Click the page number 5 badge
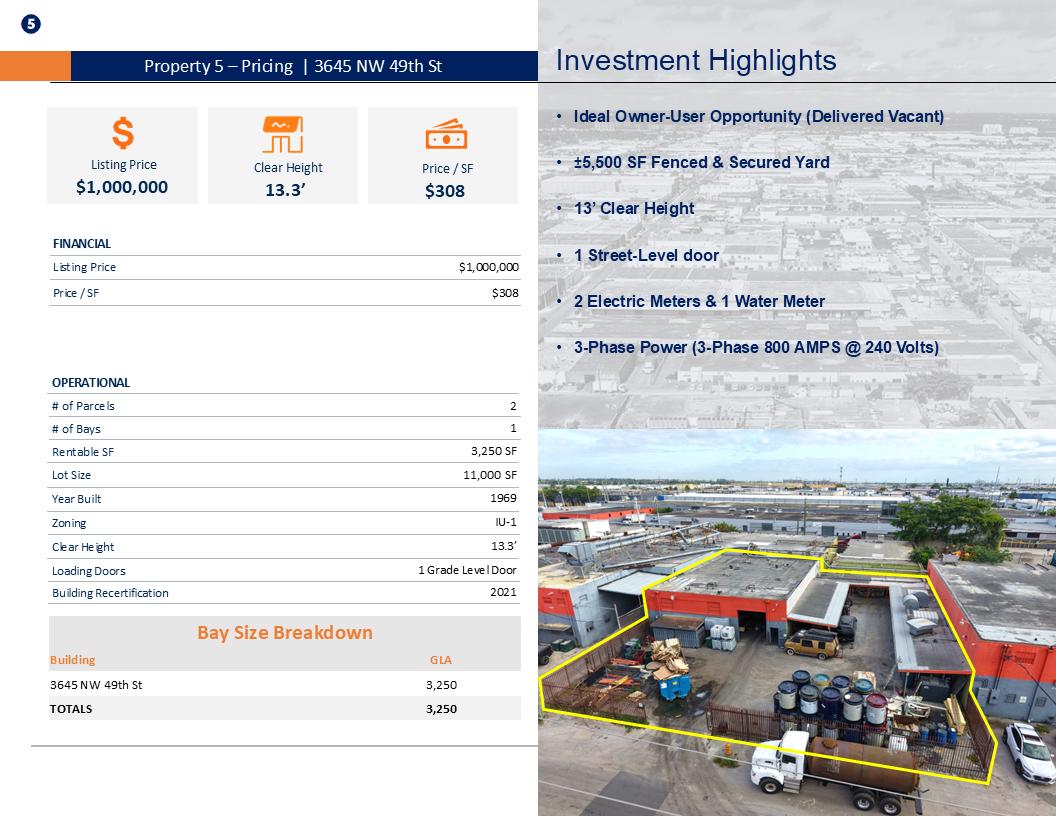 31,24
